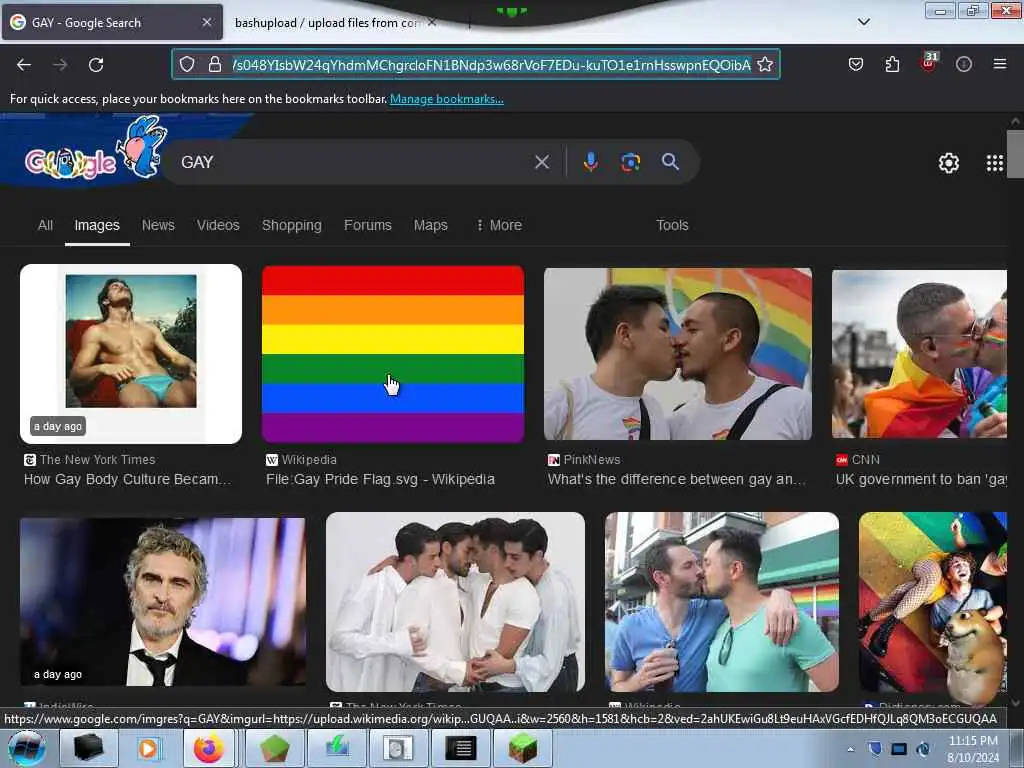This screenshot has height=768, width=1024.
Task: Open the black folder taskbar icon
Action: 88,748
